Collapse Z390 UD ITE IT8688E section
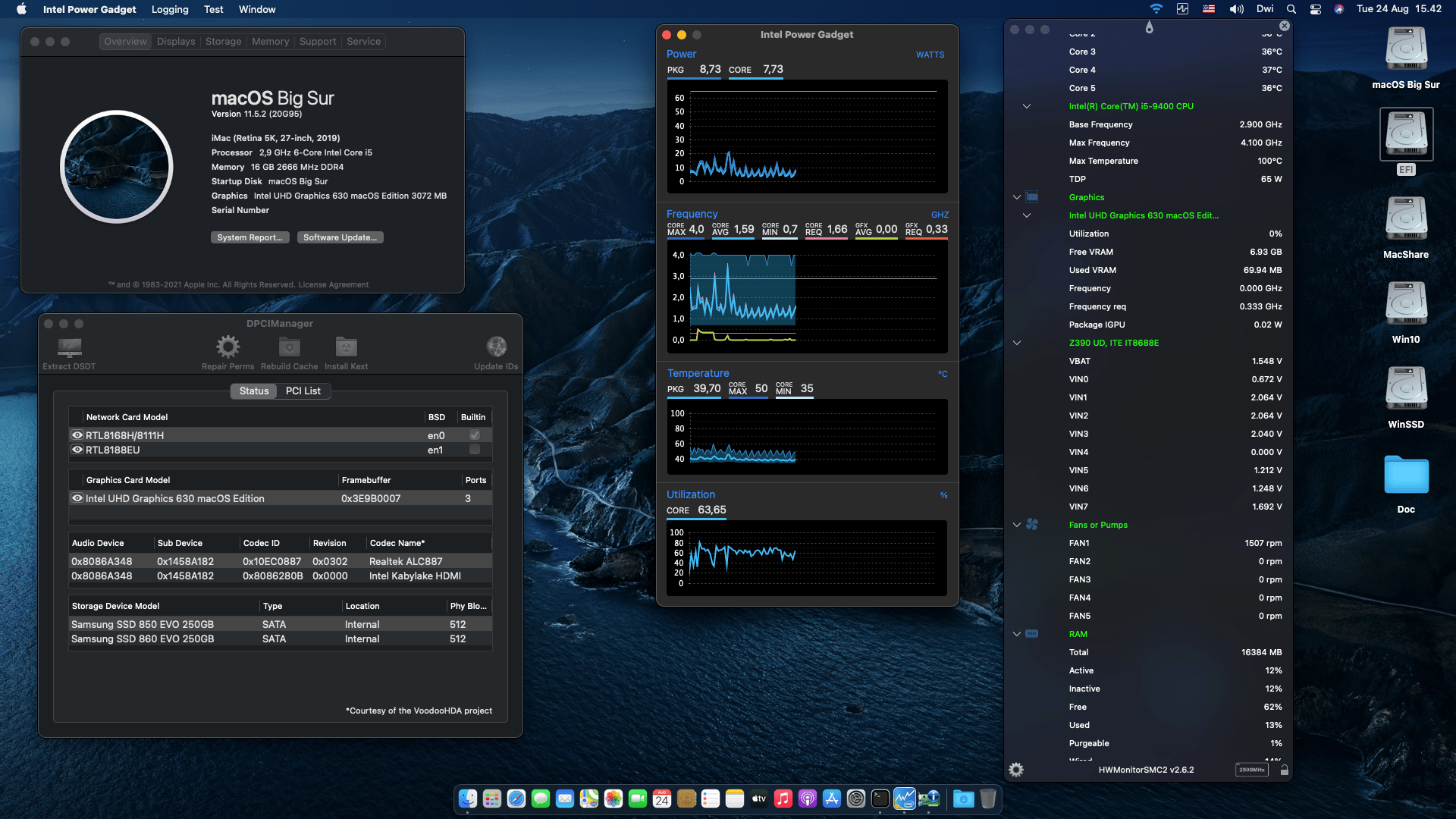This screenshot has height=819, width=1456. (x=1016, y=343)
